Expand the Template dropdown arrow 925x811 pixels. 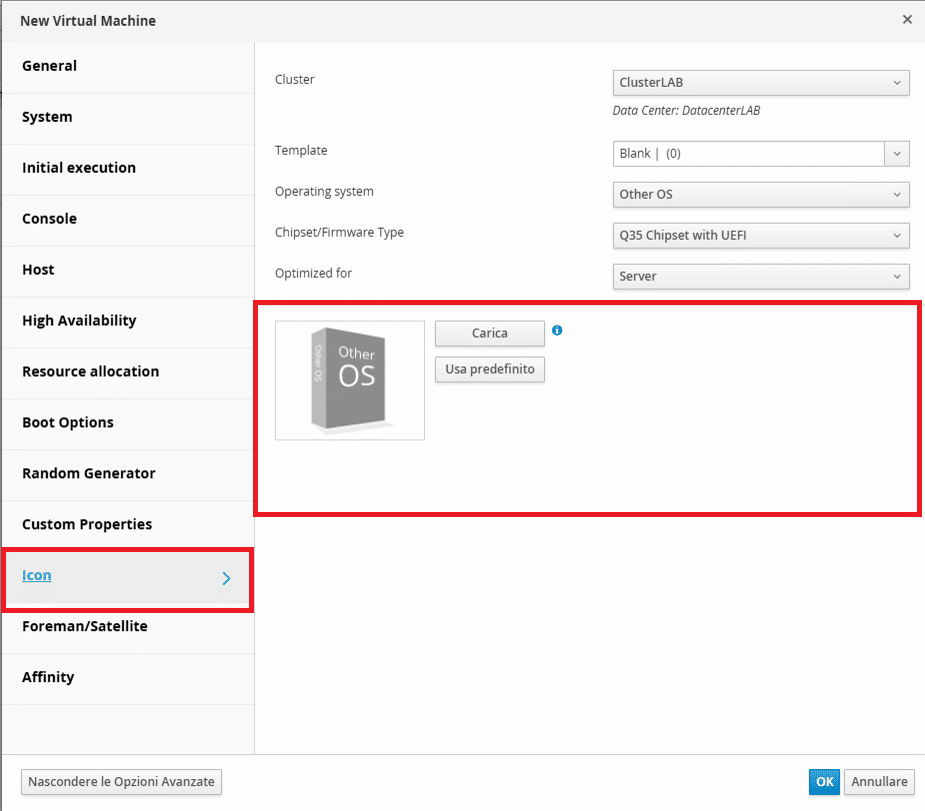click(897, 154)
